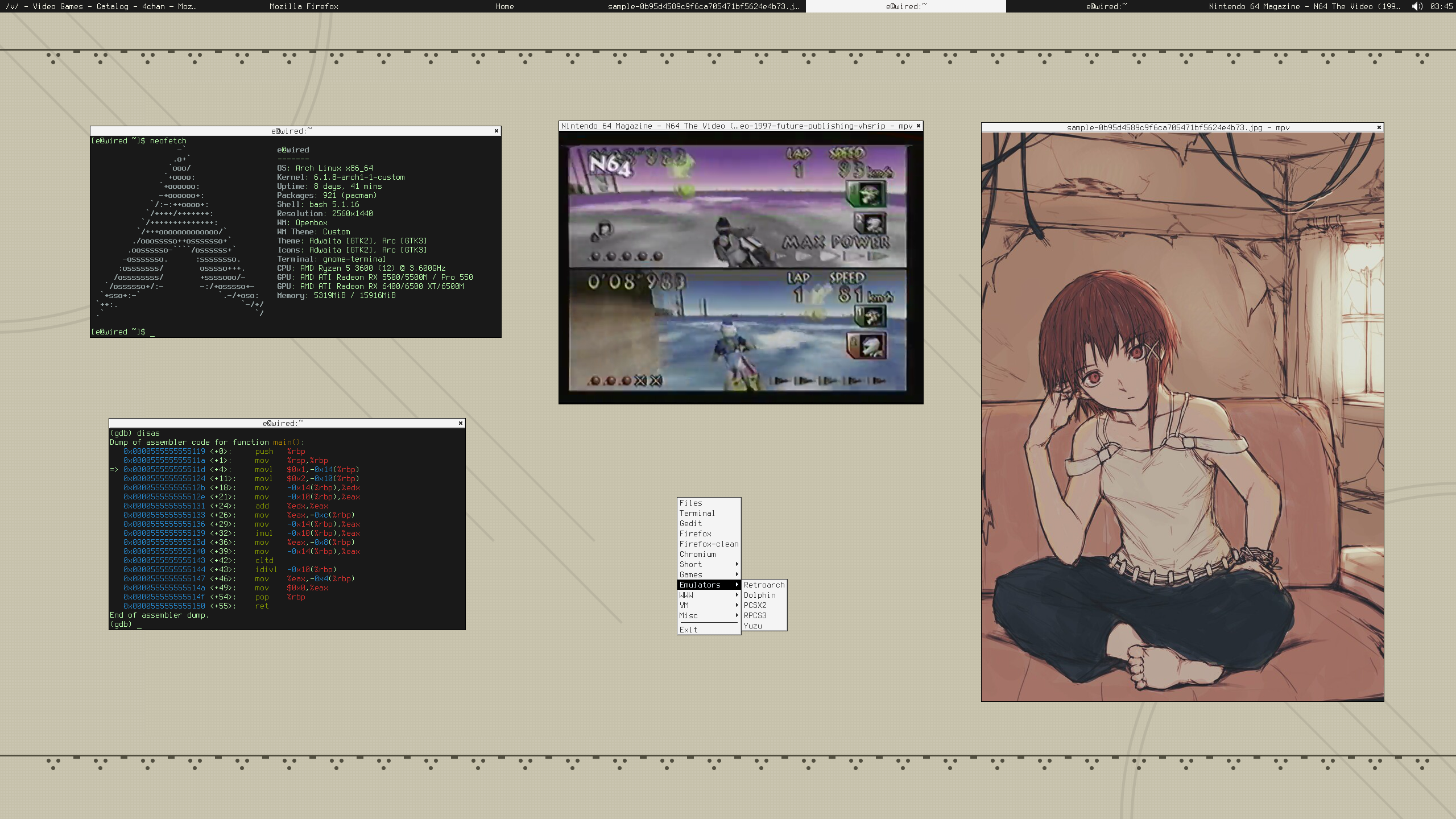Select the highlighted Emulators submenu entry
The width and height of the screenshot is (1456, 819).
click(x=709, y=585)
